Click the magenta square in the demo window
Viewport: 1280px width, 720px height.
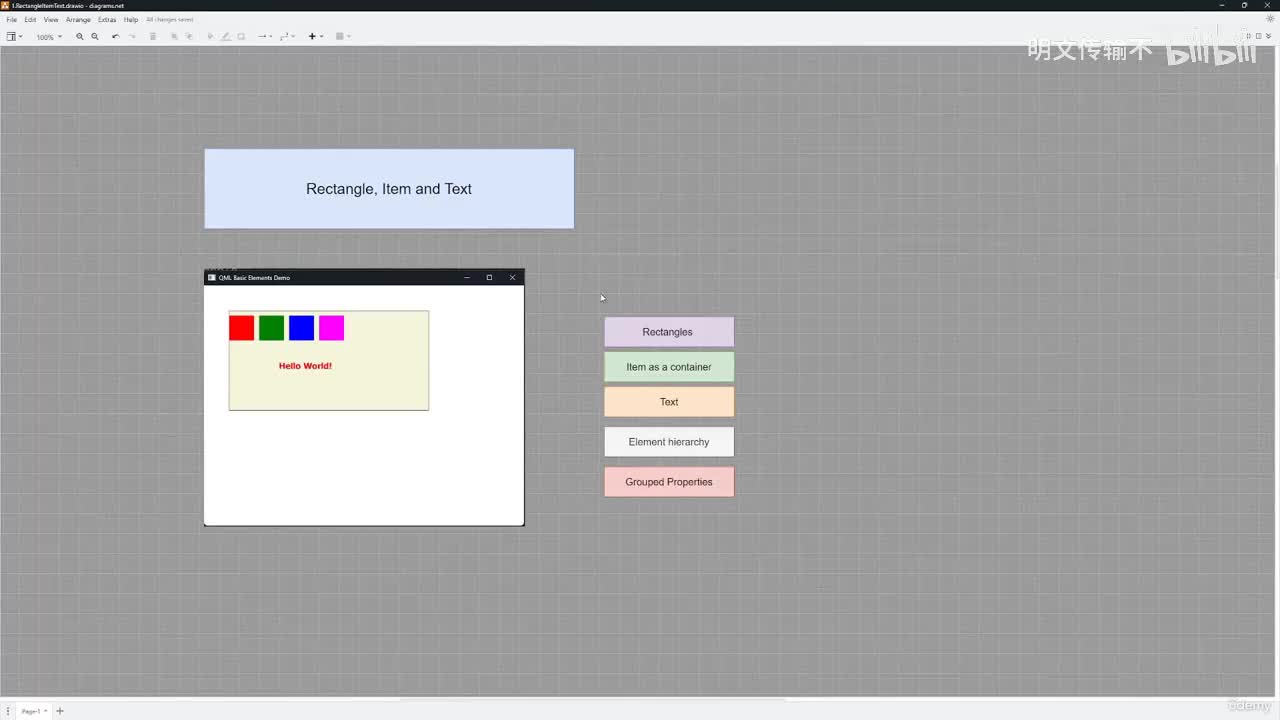click(331, 328)
